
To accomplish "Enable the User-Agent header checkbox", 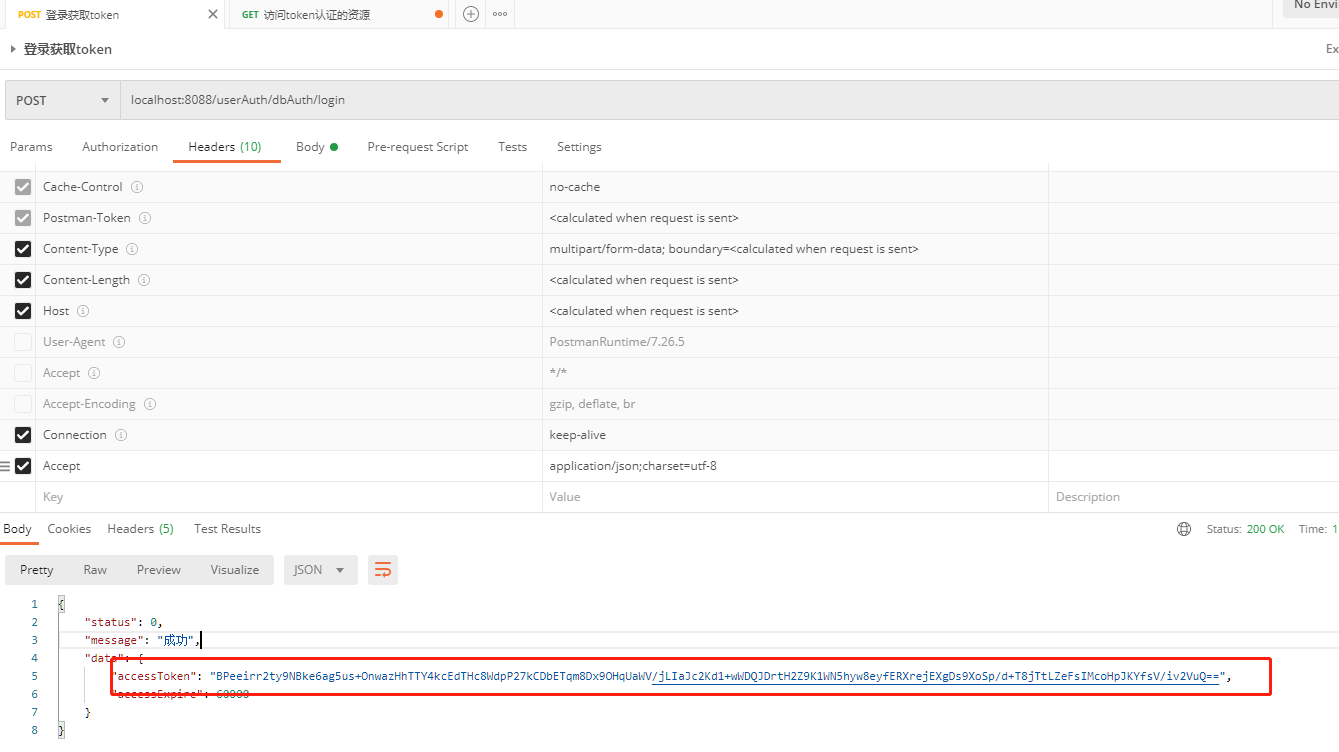I will pyautogui.click(x=23, y=342).
